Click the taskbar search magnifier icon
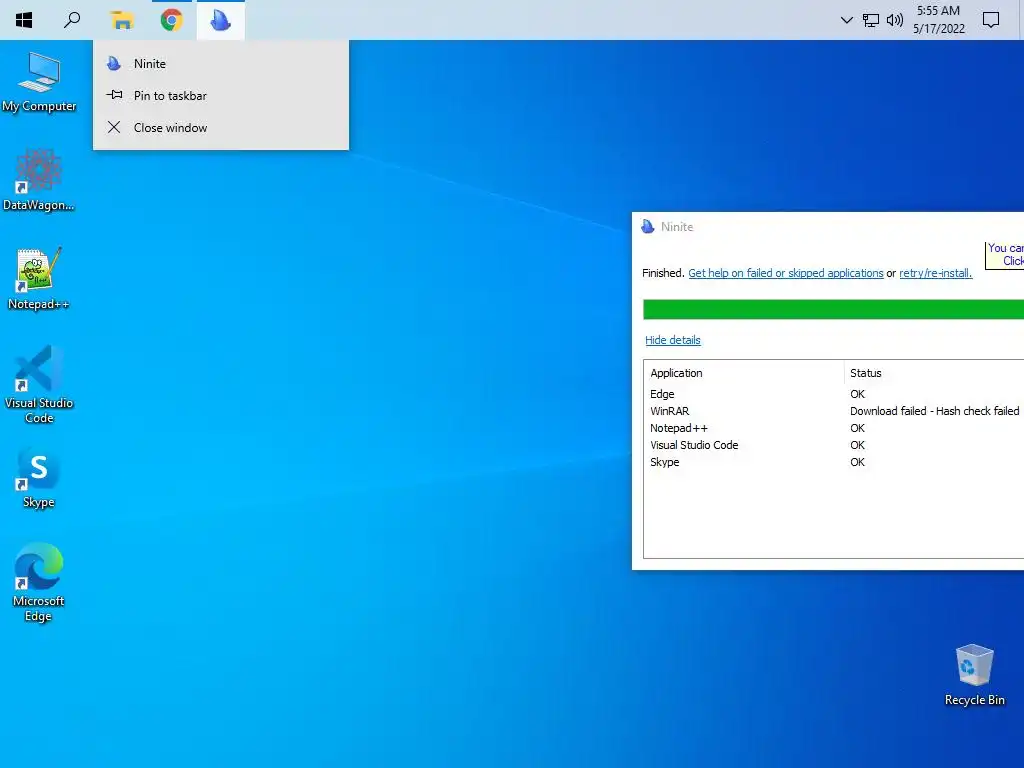 tap(72, 20)
